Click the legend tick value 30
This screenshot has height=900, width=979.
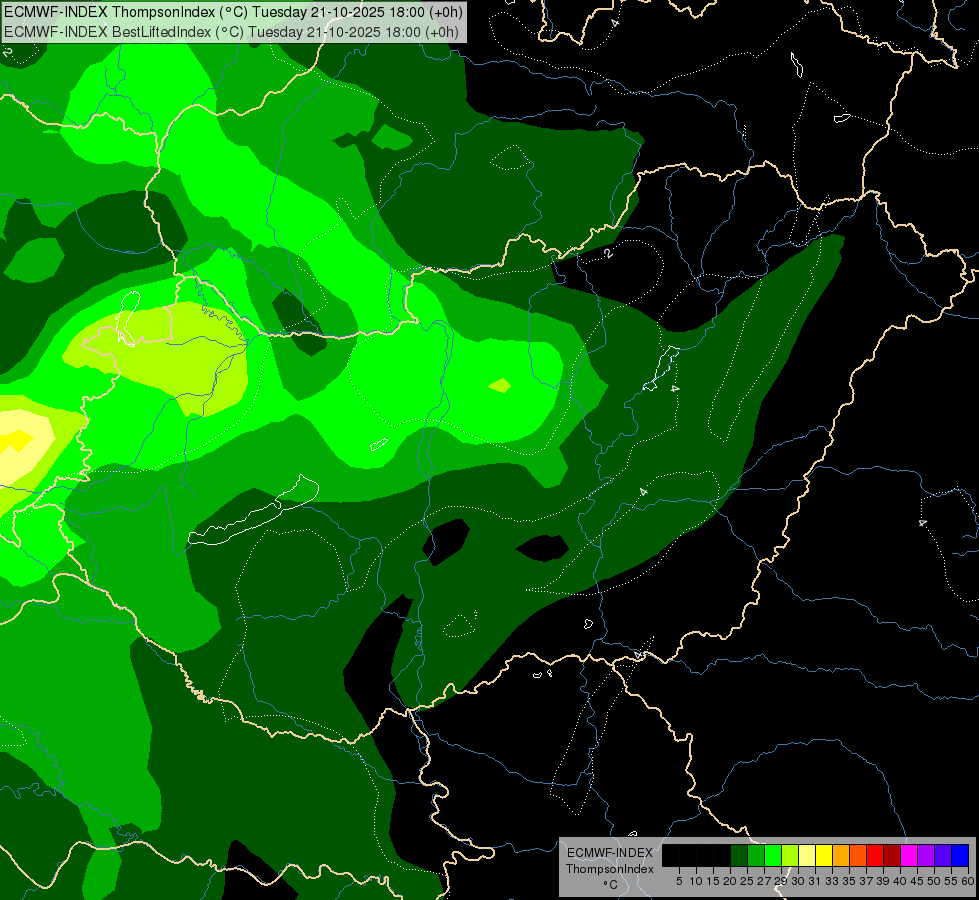798,881
